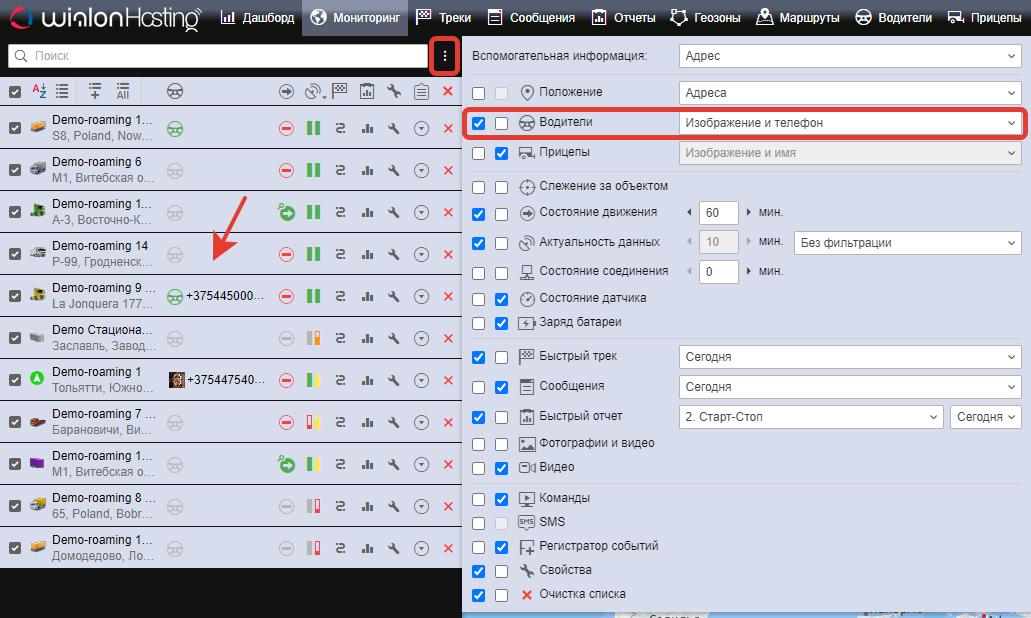This screenshot has width=1031, height=618.
Task: Click the clipboard column header icon
Action: 421,91
